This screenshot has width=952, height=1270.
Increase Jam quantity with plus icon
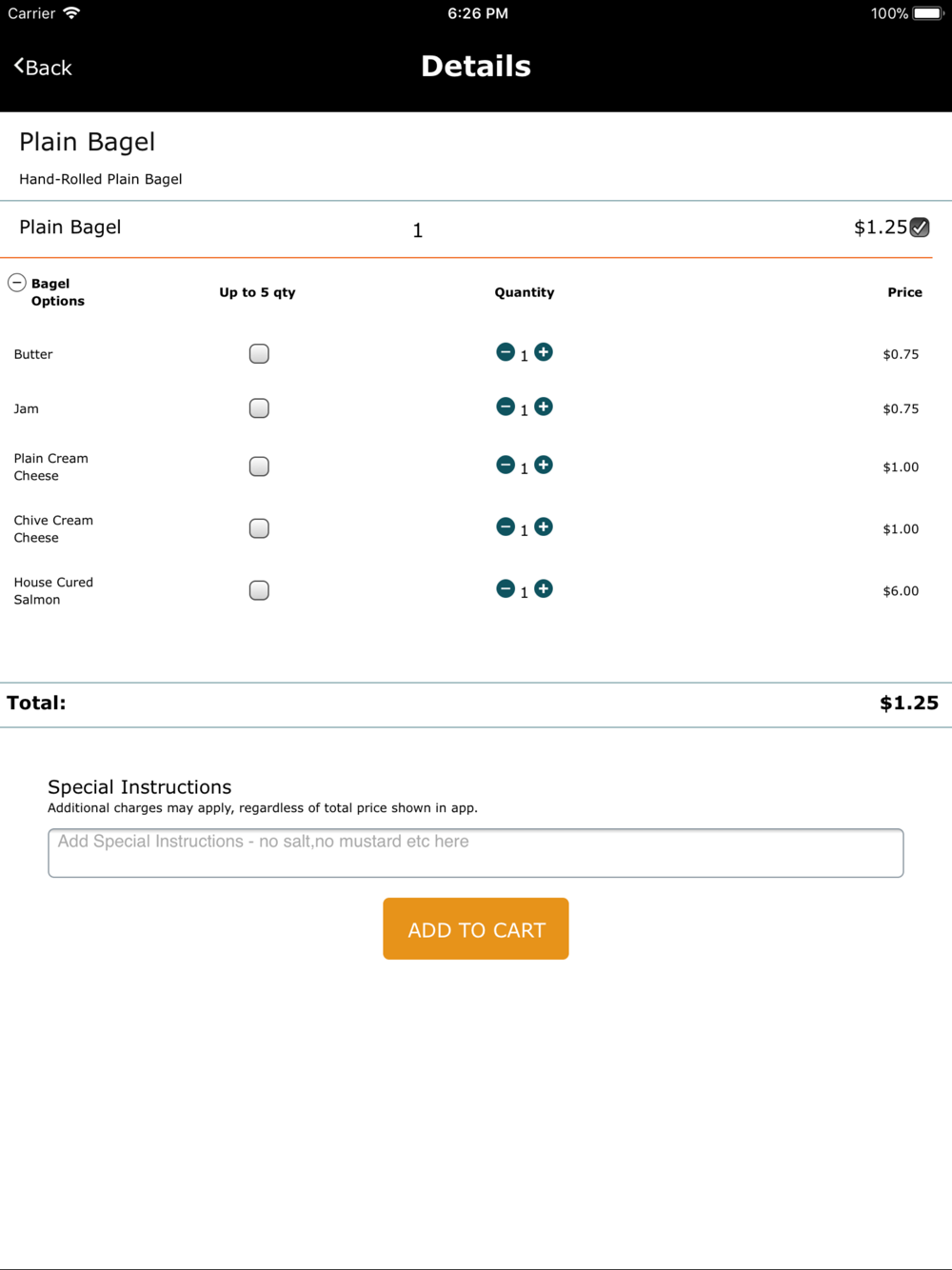[544, 407]
